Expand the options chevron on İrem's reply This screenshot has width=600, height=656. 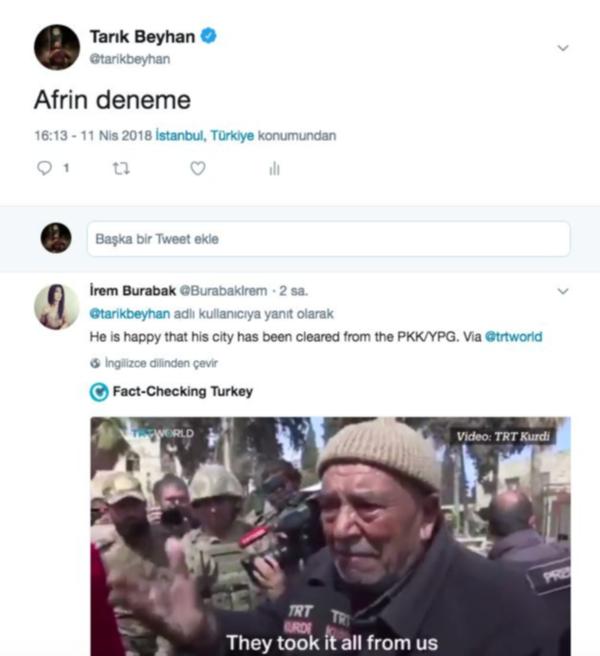coord(562,291)
